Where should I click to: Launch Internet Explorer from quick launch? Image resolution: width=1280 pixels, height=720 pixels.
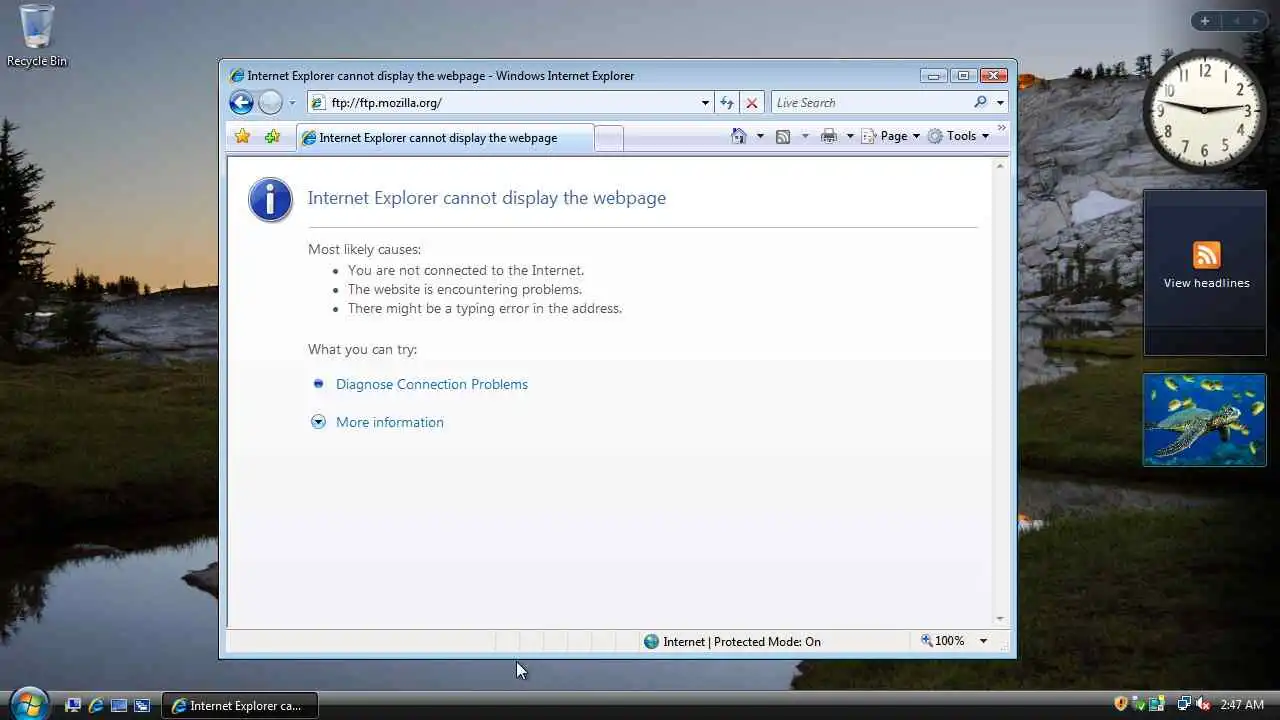(96, 705)
